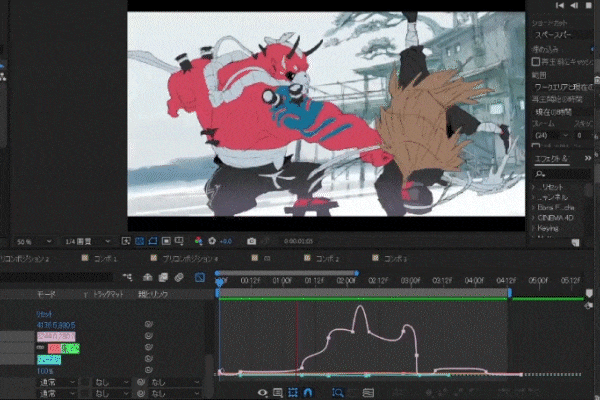The height and width of the screenshot is (400, 600).
Task: Click the トラックマット column header
Action: coord(109,294)
